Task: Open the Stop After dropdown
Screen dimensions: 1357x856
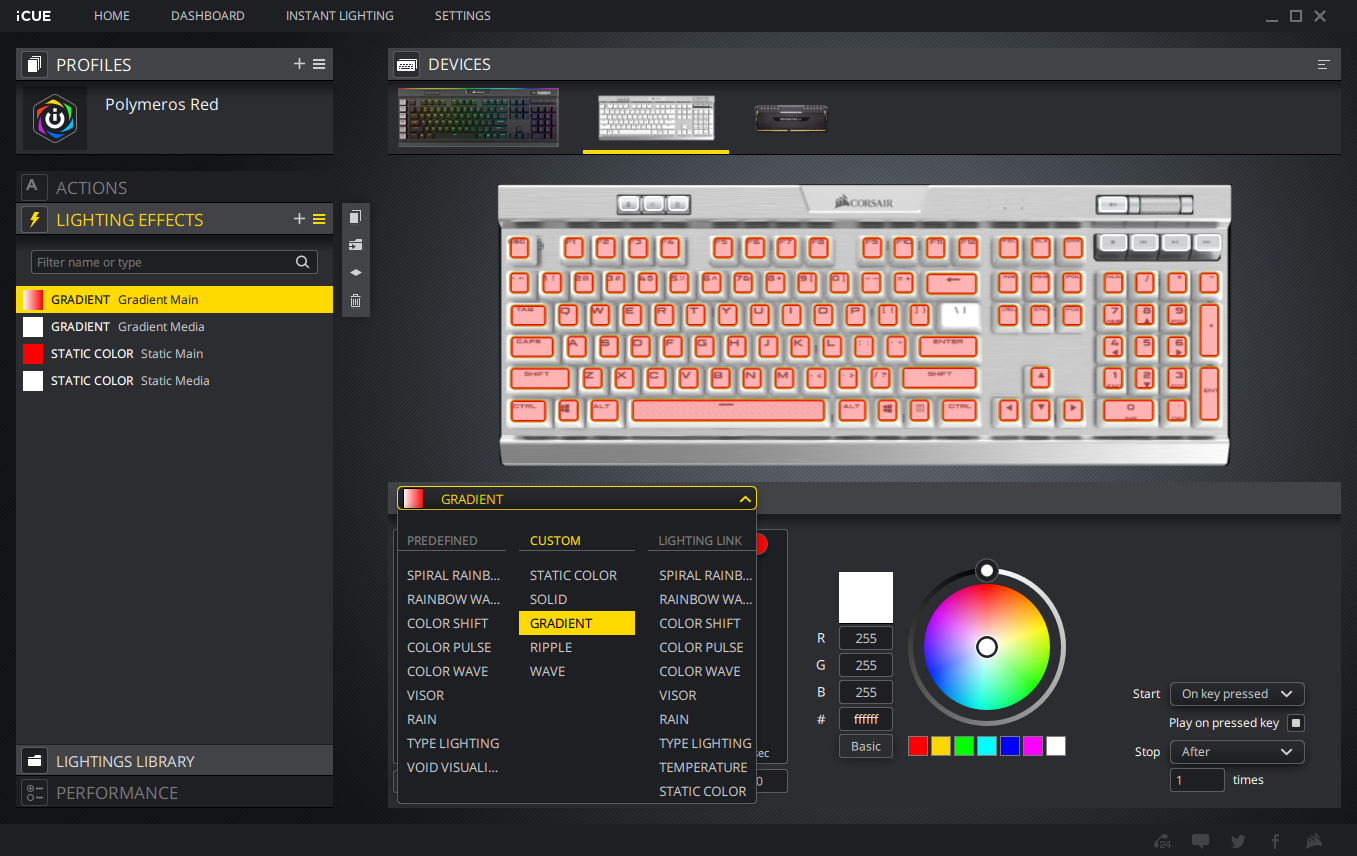Action: click(1237, 752)
